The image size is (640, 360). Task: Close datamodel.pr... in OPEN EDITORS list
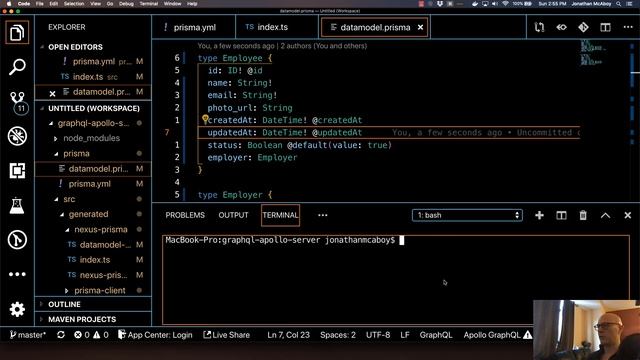pos(52,93)
